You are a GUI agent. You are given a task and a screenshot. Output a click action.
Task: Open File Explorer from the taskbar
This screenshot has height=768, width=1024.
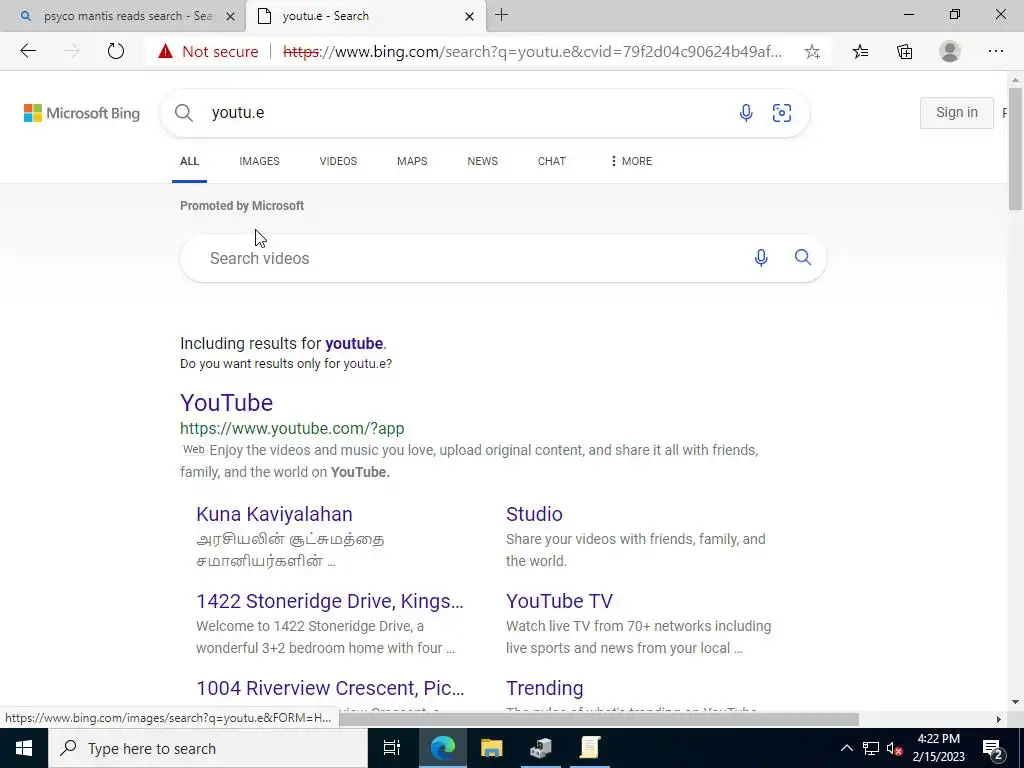[491, 748]
